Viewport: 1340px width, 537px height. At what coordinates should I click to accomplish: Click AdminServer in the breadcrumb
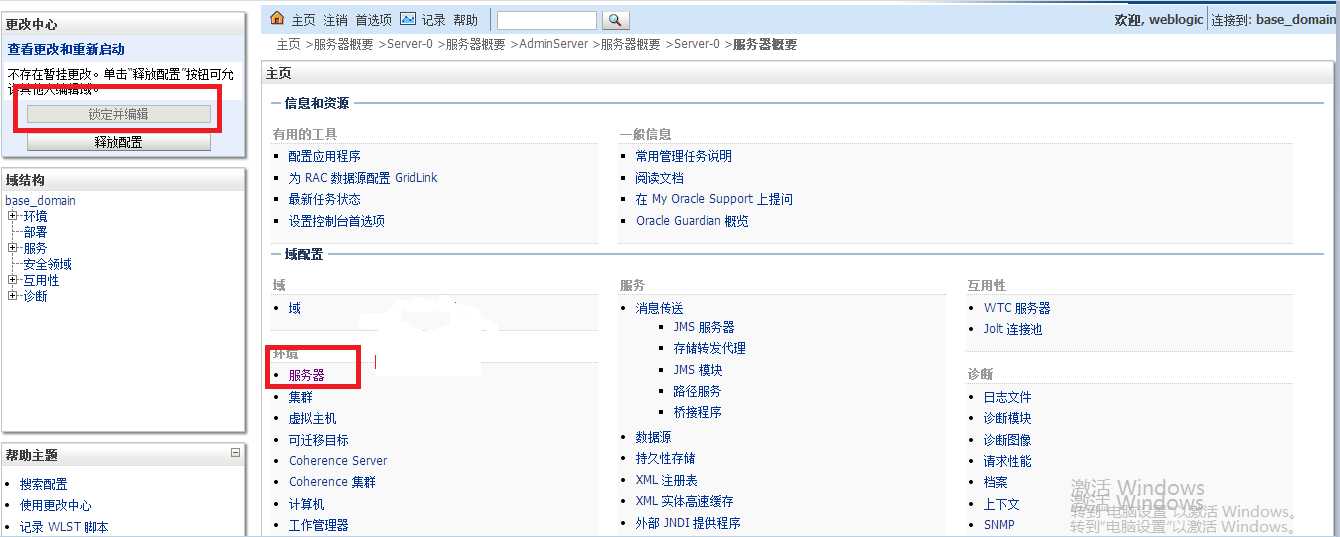coord(553,45)
